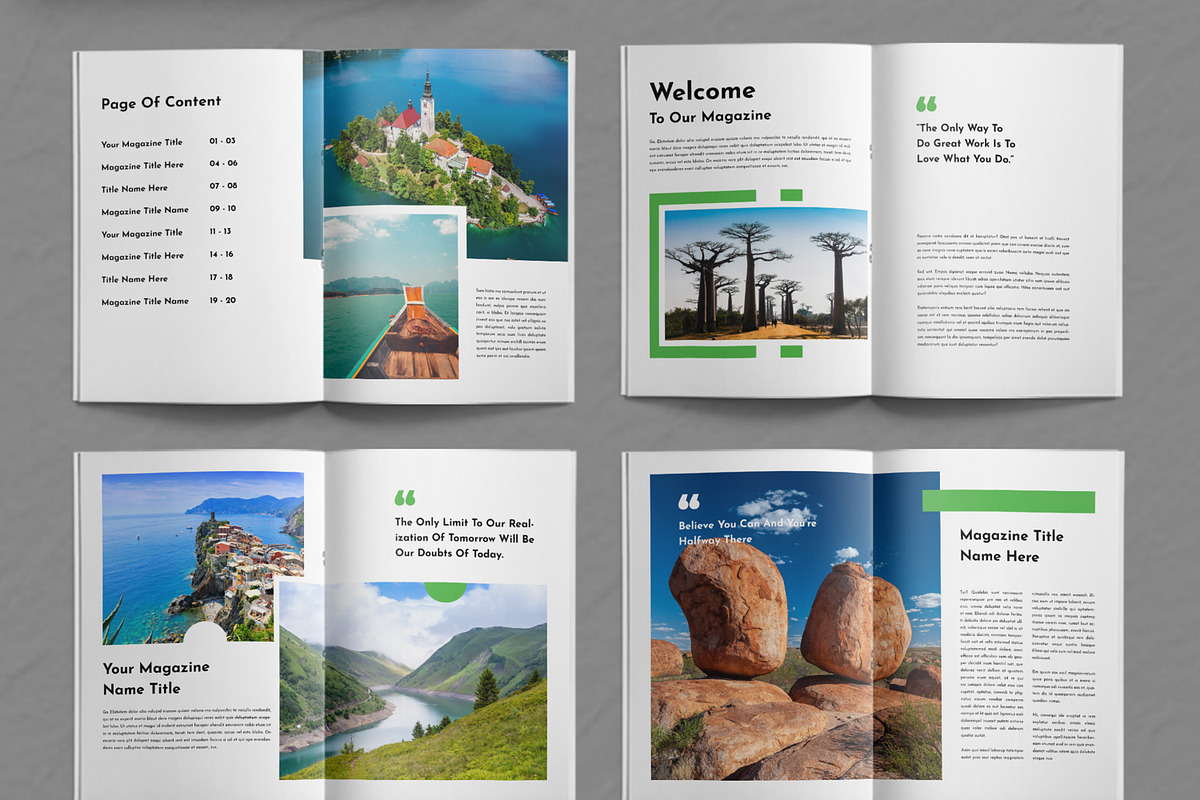The image size is (1200, 800).
Task: Click the "Page Of Content" heading
Action: [161, 102]
